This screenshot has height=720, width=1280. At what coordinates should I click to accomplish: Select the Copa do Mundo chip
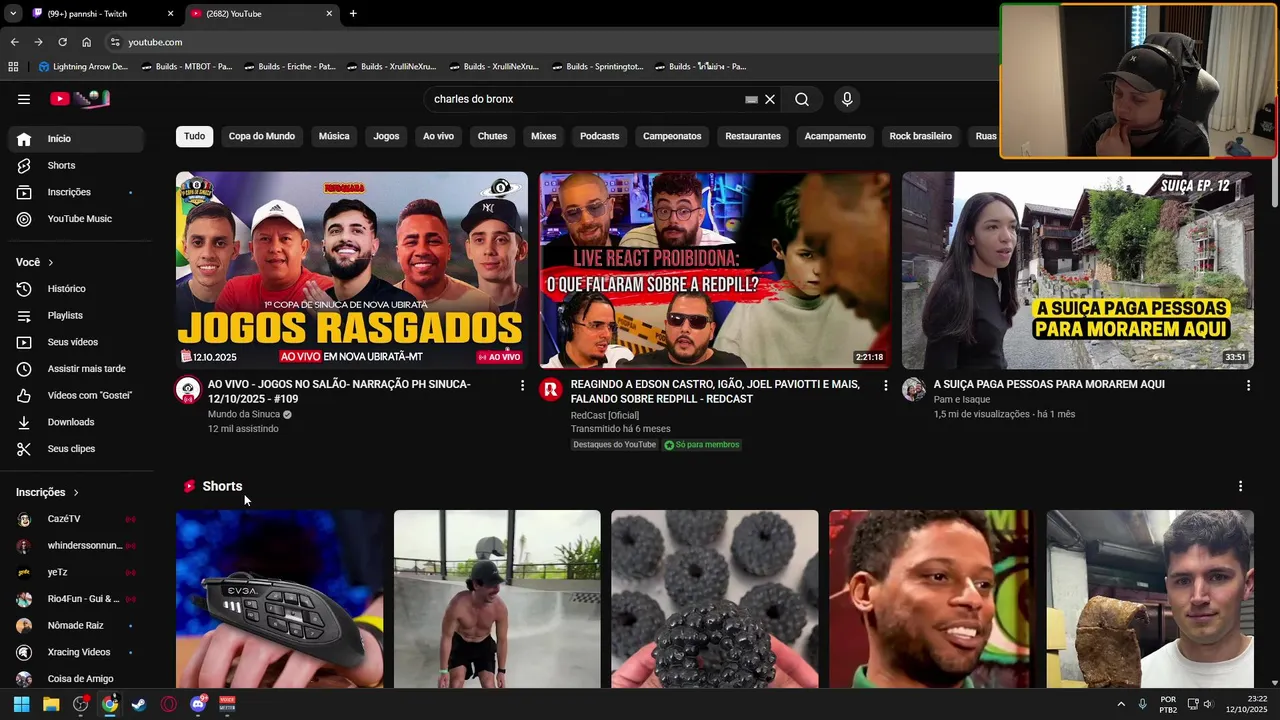click(262, 136)
